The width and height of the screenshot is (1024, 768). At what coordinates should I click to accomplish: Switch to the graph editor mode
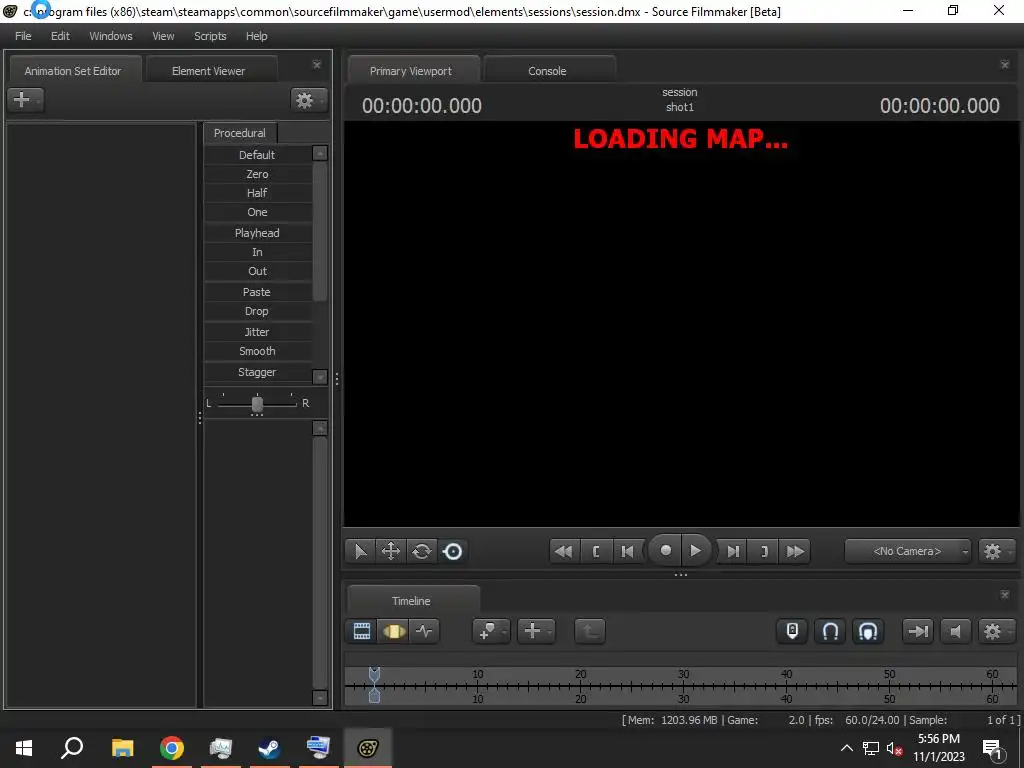coord(424,631)
